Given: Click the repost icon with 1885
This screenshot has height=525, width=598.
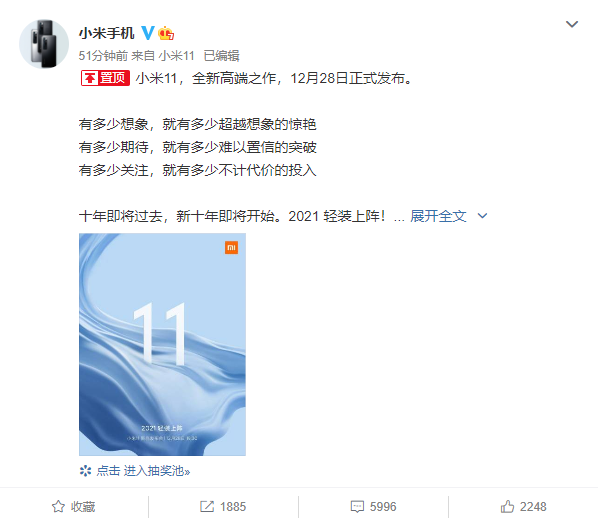Looking at the screenshot, I should [x=207, y=507].
